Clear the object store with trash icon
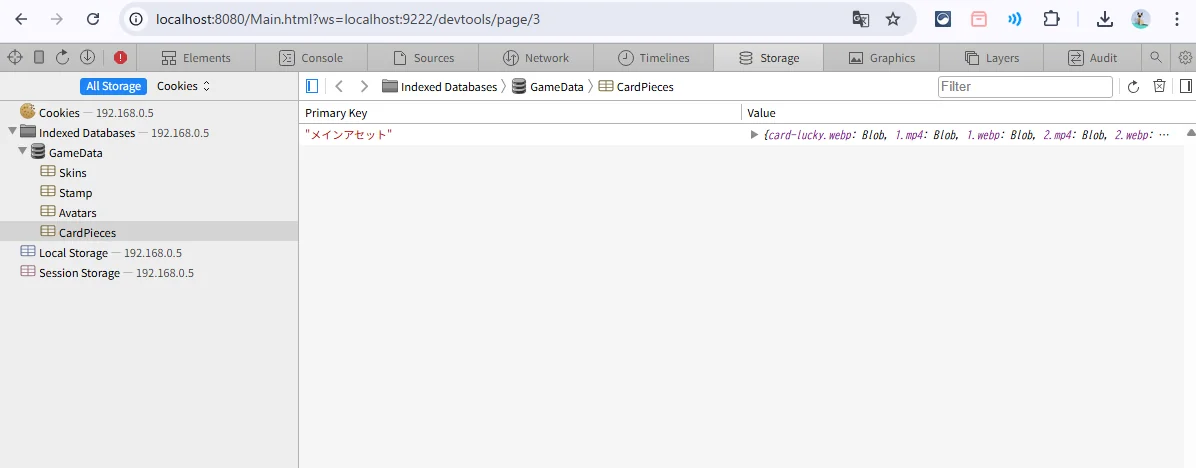 [1159, 87]
